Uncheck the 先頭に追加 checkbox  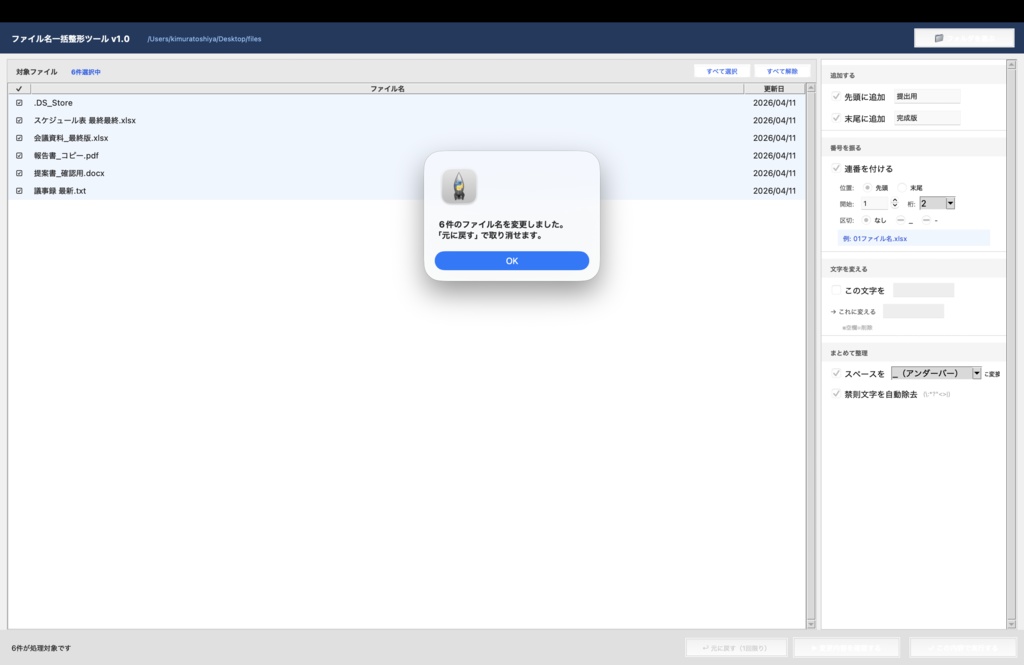[835, 96]
